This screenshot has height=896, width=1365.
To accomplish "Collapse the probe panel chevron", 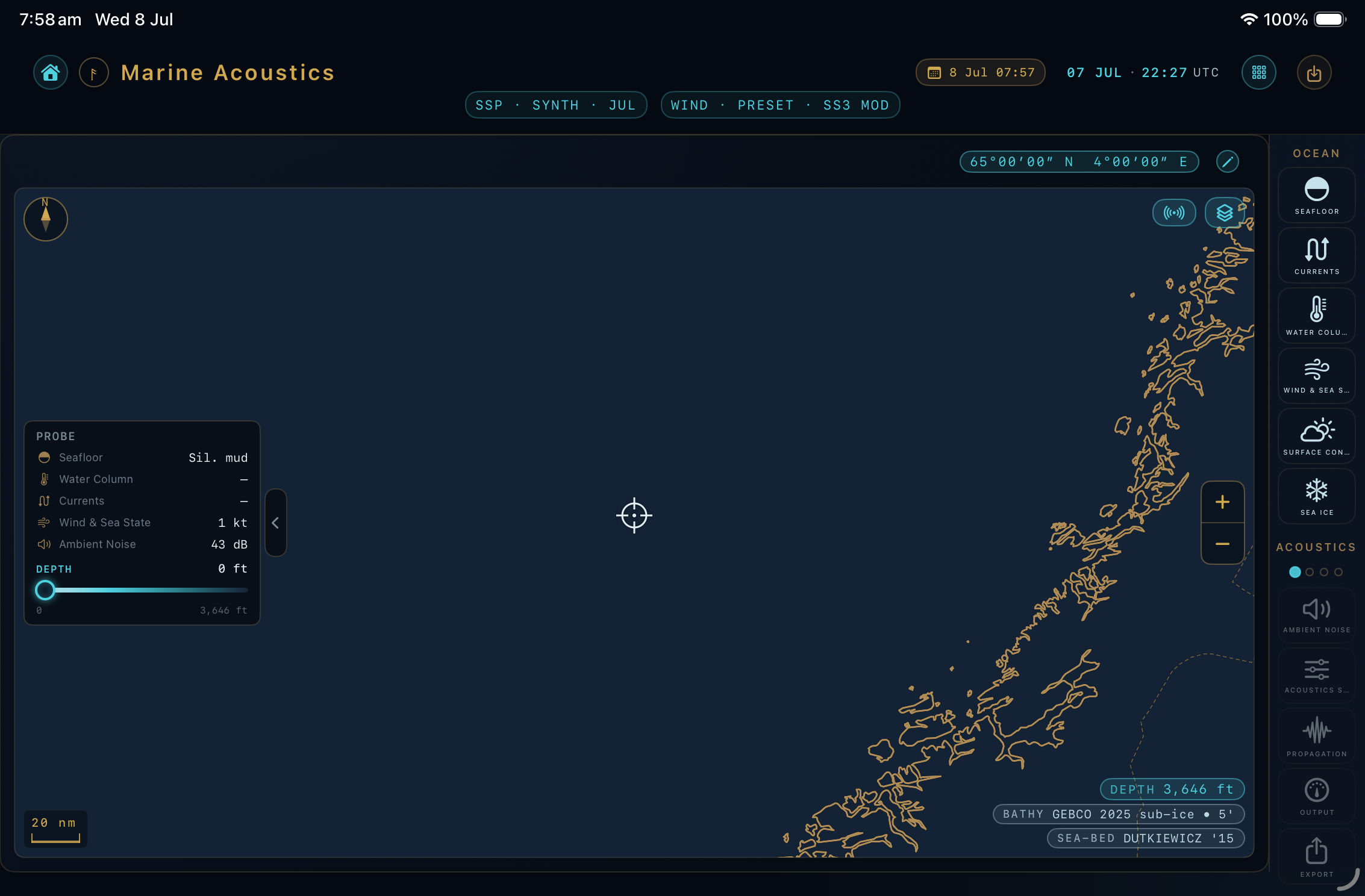I will click(x=275, y=523).
